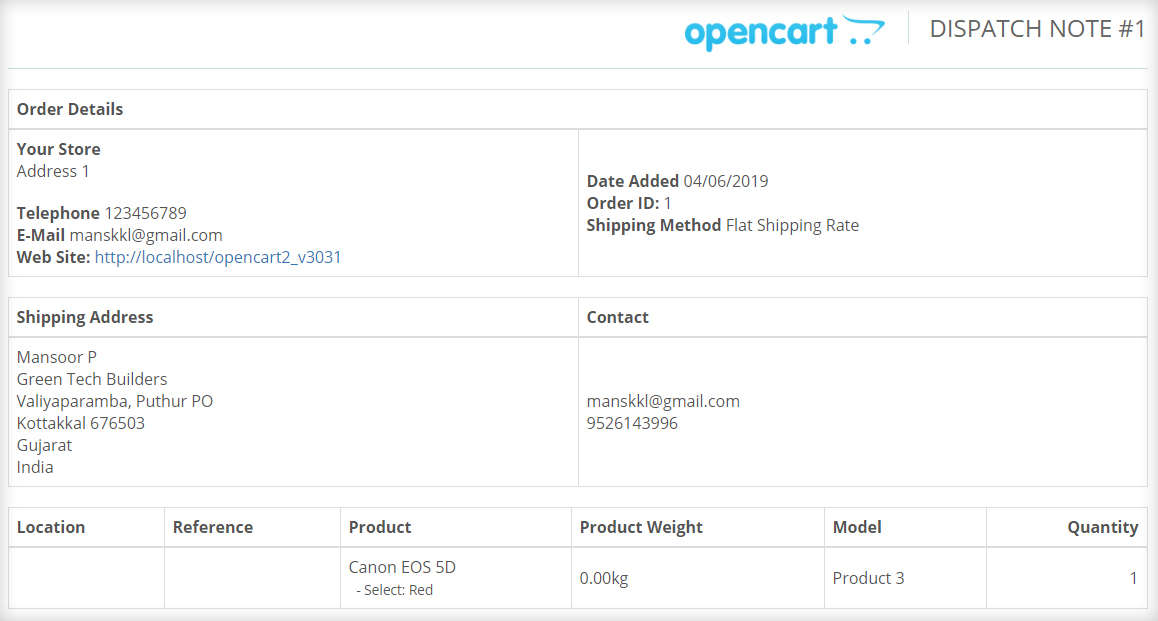Viewport: 1158px width, 621px height.
Task: Click the Date Added 04/06/2019 value
Action: click(x=725, y=181)
